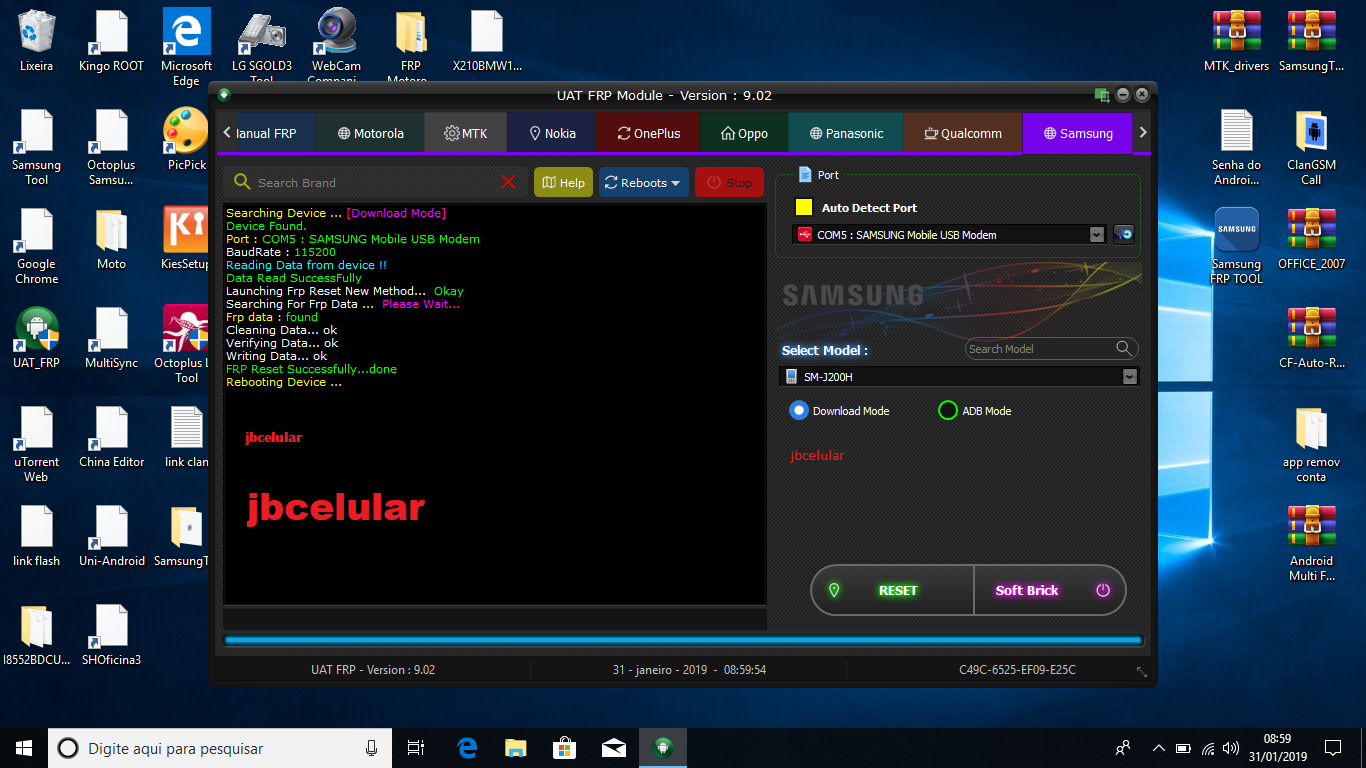This screenshot has height=768, width=1366.
Task: Select the Download Mode radio button
Action: pyautogui.click(x=798, y=410)
